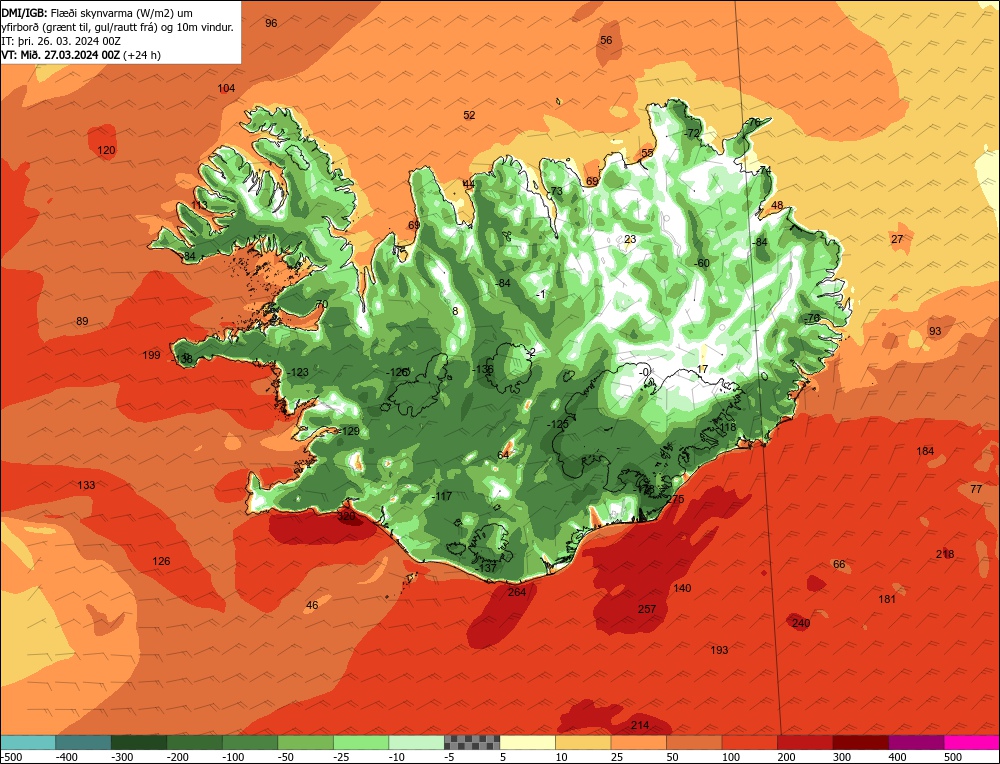Click the legend swatch between -500 and -400
This screenshot has height=764, width=1000.
(27, 742)
